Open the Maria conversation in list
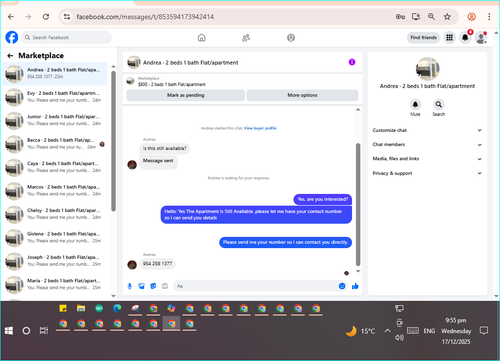Viewport: 500px width, 361px height. point(55,284)
